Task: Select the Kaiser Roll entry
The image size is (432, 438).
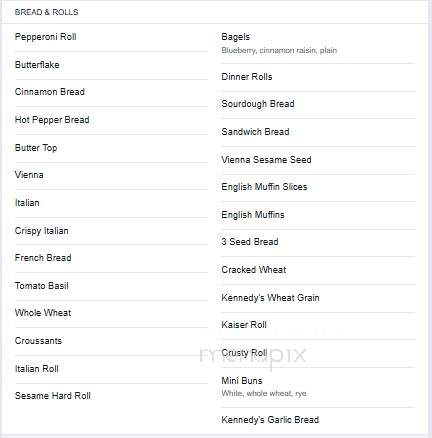Action: [x=244, y=325]
